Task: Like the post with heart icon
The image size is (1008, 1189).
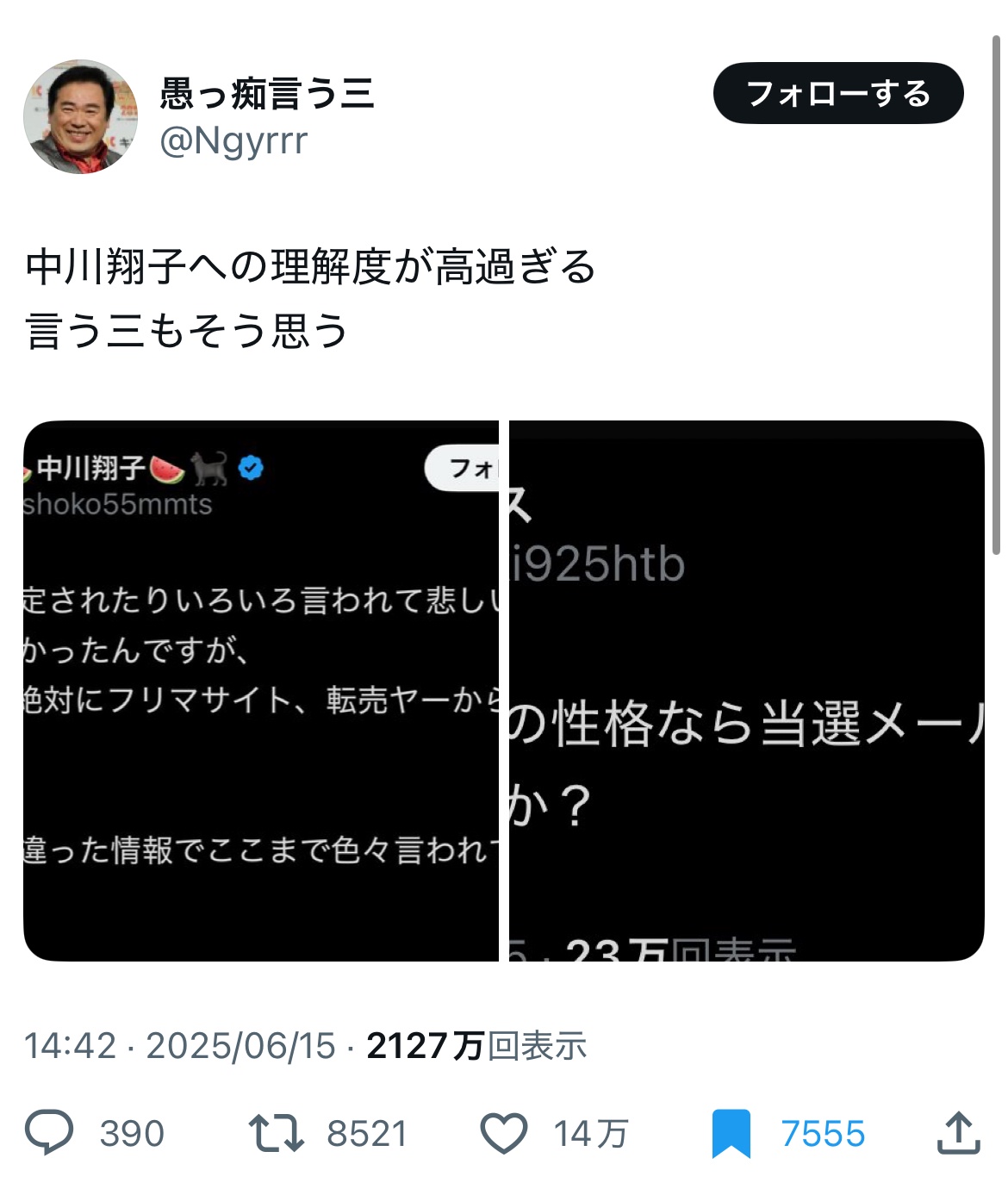Action: [503, 1133]
